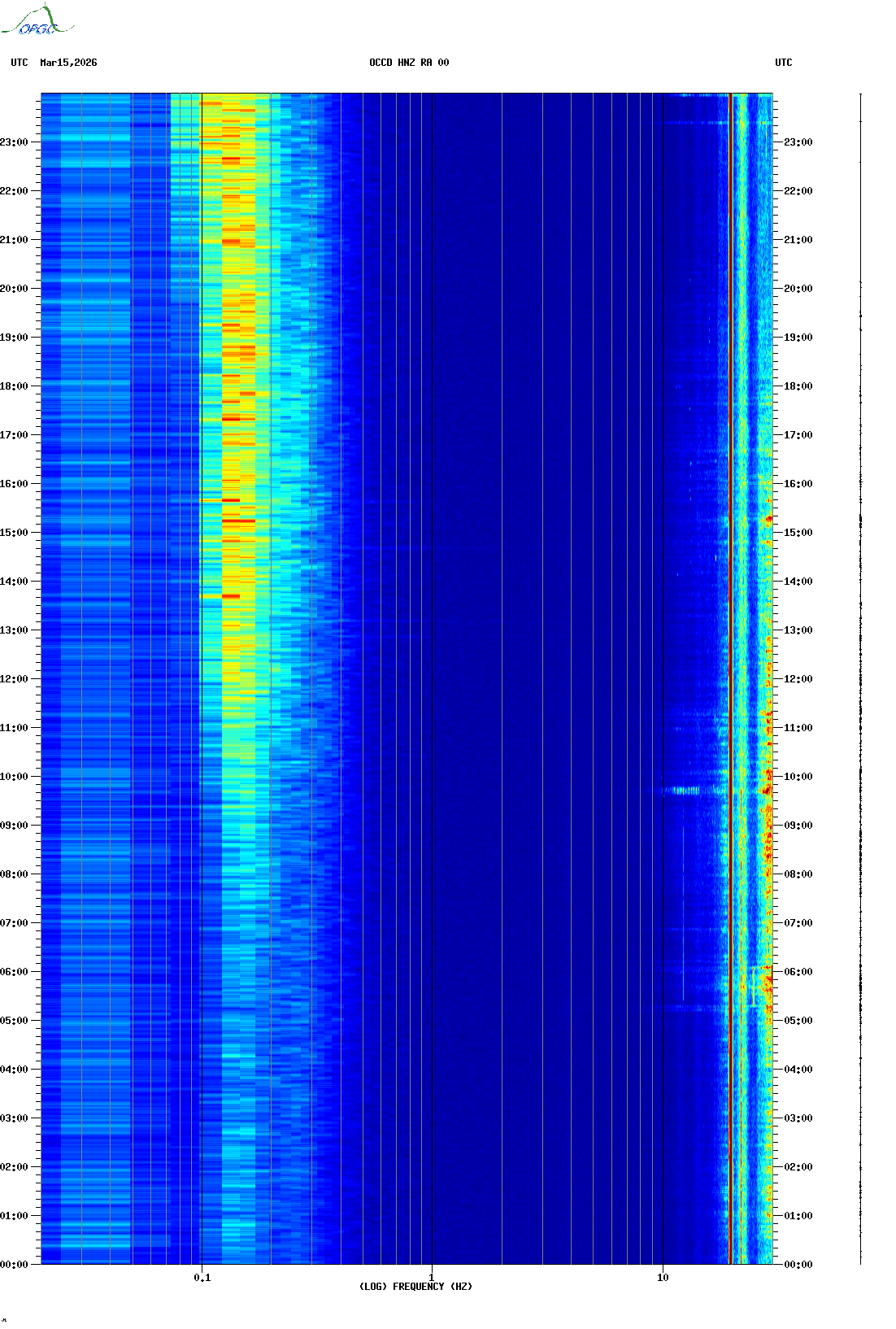Click the OFGC logo in the corner

click(x=37, y=22)
